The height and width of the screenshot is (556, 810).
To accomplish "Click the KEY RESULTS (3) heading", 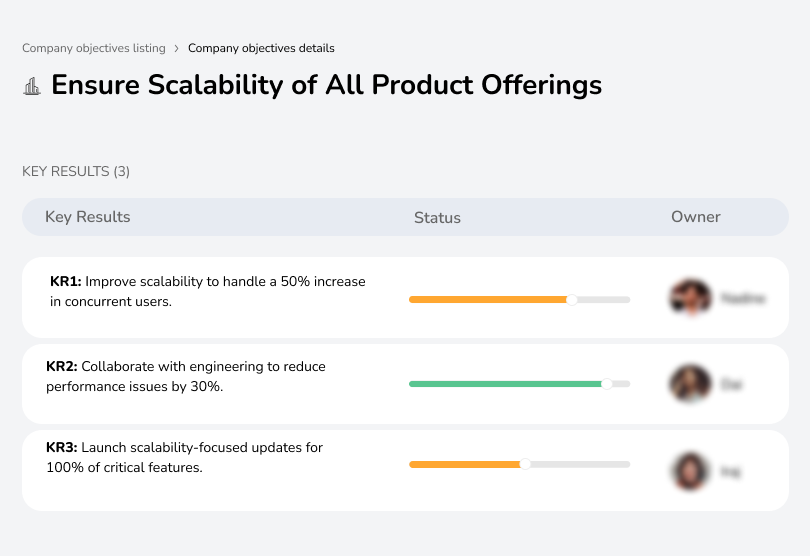I will tap(76, 172).
